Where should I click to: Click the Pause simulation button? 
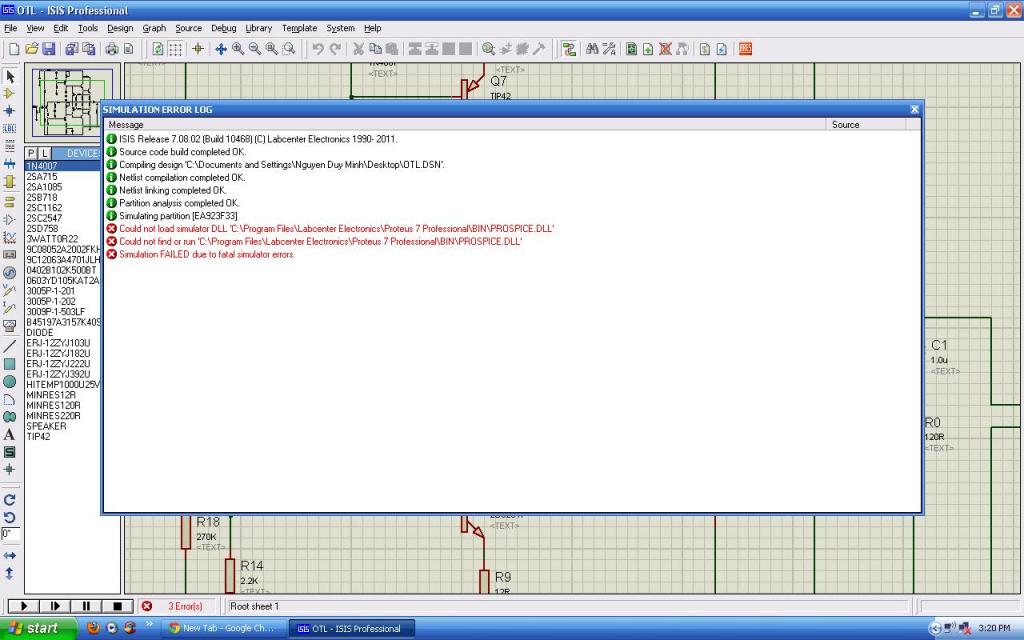point(86,607)
